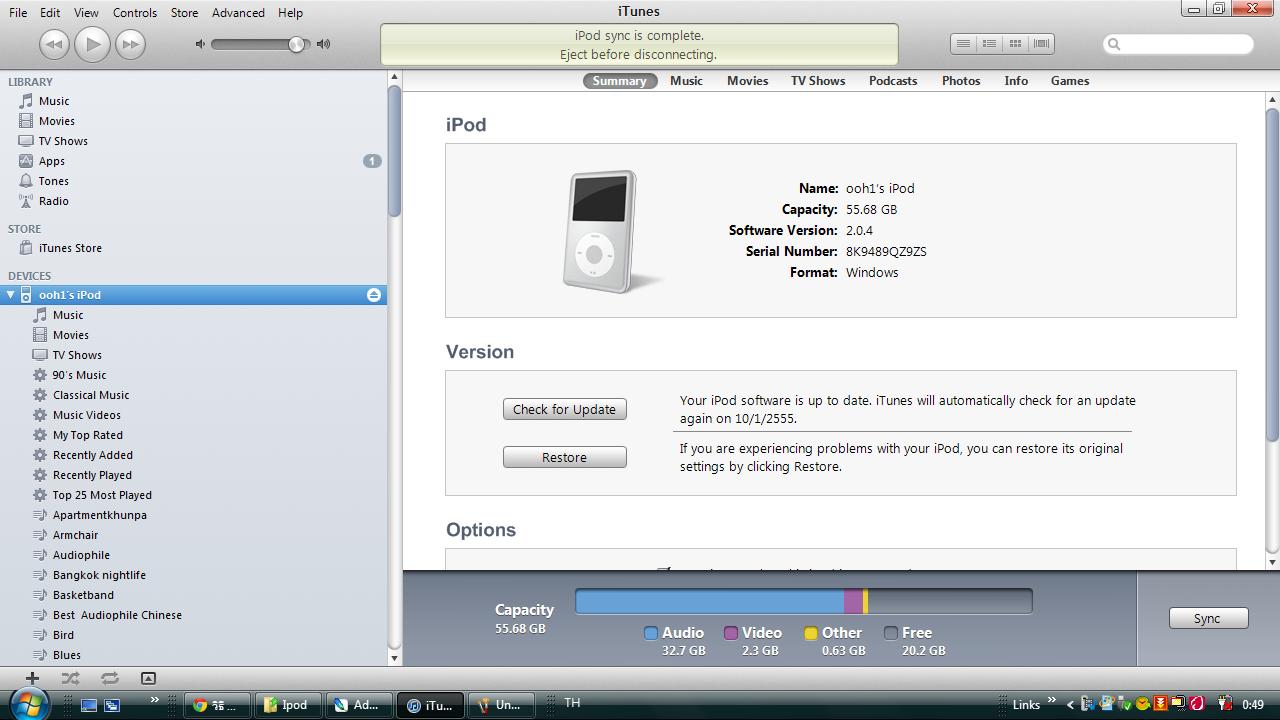Expand the quick launch overflow chevron
The image size is (1280, 720).
(154, 700)
